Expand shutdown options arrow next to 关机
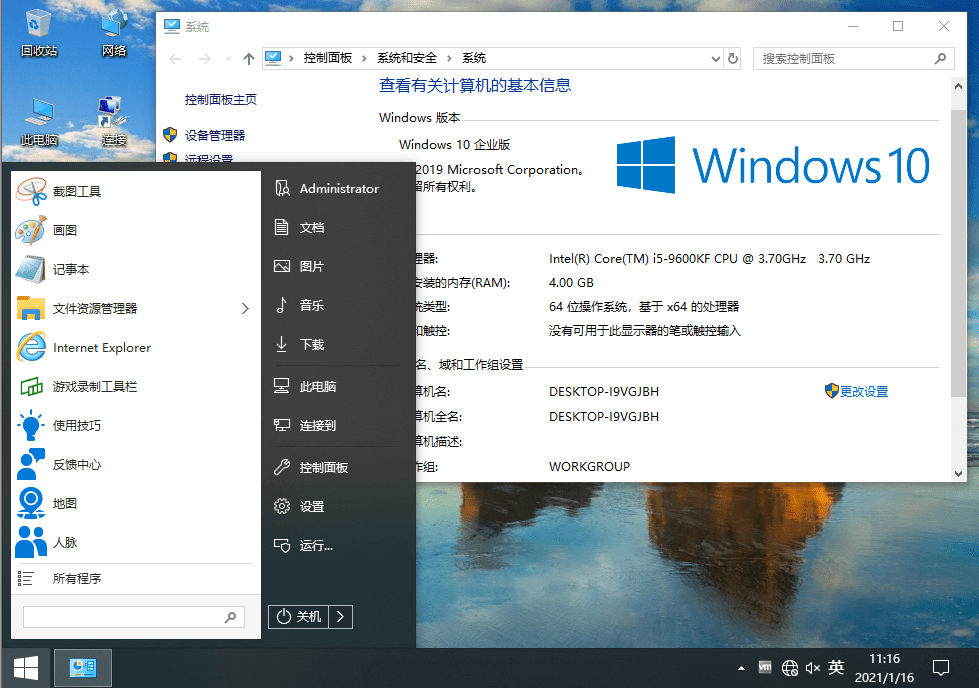Viewport: 979px width, 688px height. (340, 617)
